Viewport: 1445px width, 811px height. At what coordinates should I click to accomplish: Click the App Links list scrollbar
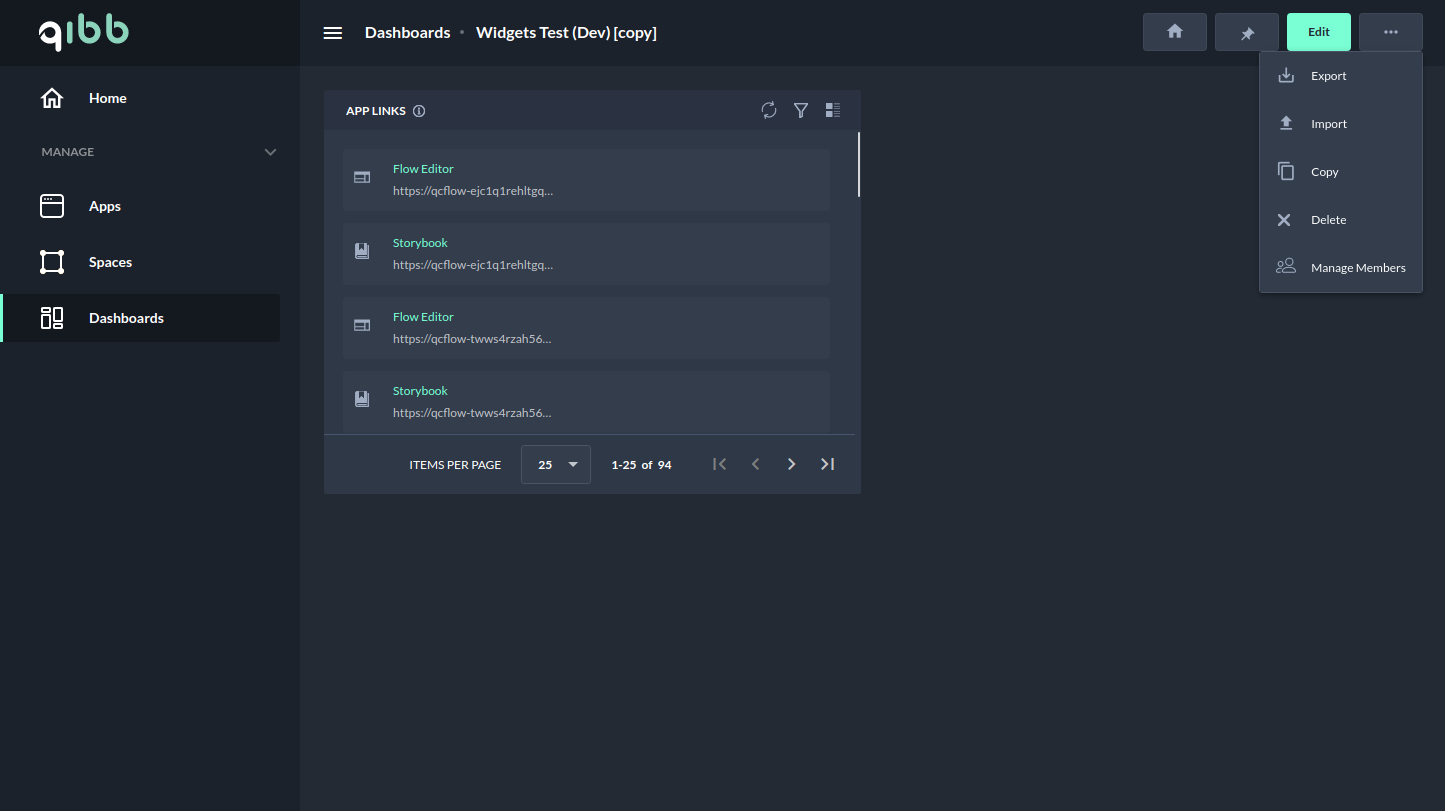[858, 165]
